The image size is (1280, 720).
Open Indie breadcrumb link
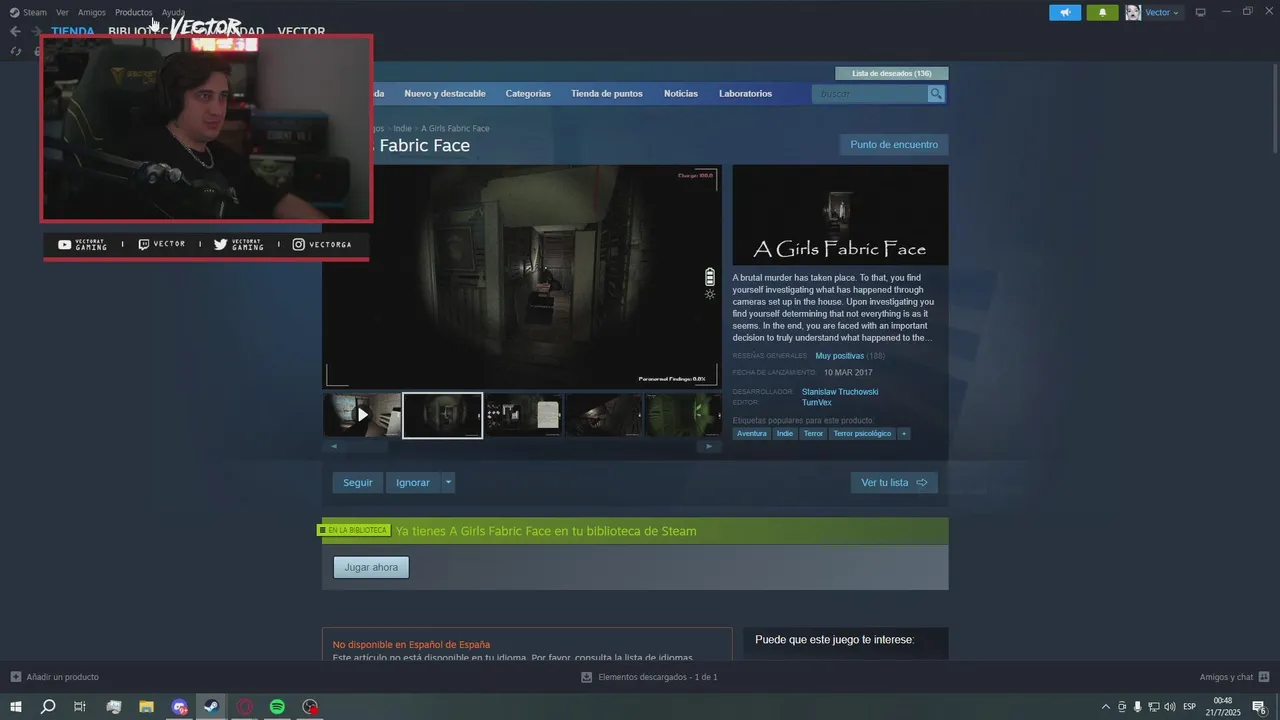(402, 128)
